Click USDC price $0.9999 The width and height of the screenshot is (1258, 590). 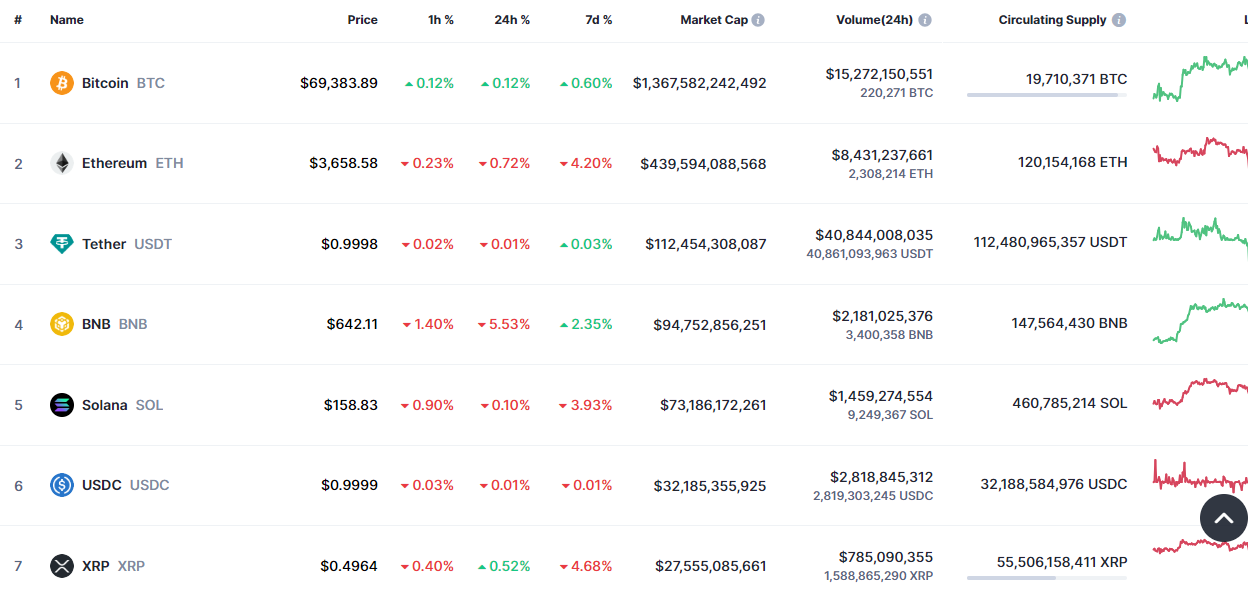pyautogui.click(x=349, y=485)
